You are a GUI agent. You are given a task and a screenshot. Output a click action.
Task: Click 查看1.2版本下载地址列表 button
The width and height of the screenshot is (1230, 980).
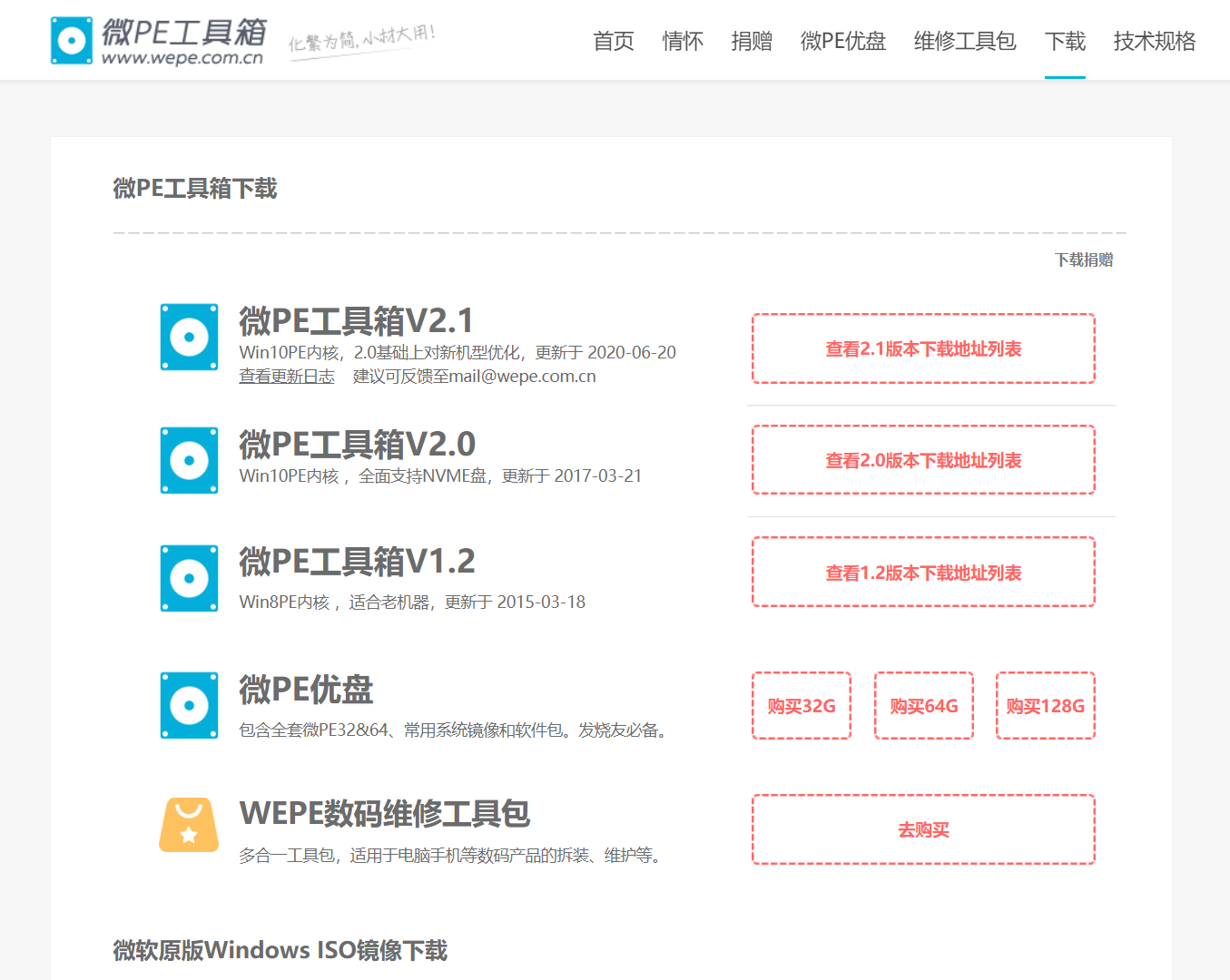(923, 573)
